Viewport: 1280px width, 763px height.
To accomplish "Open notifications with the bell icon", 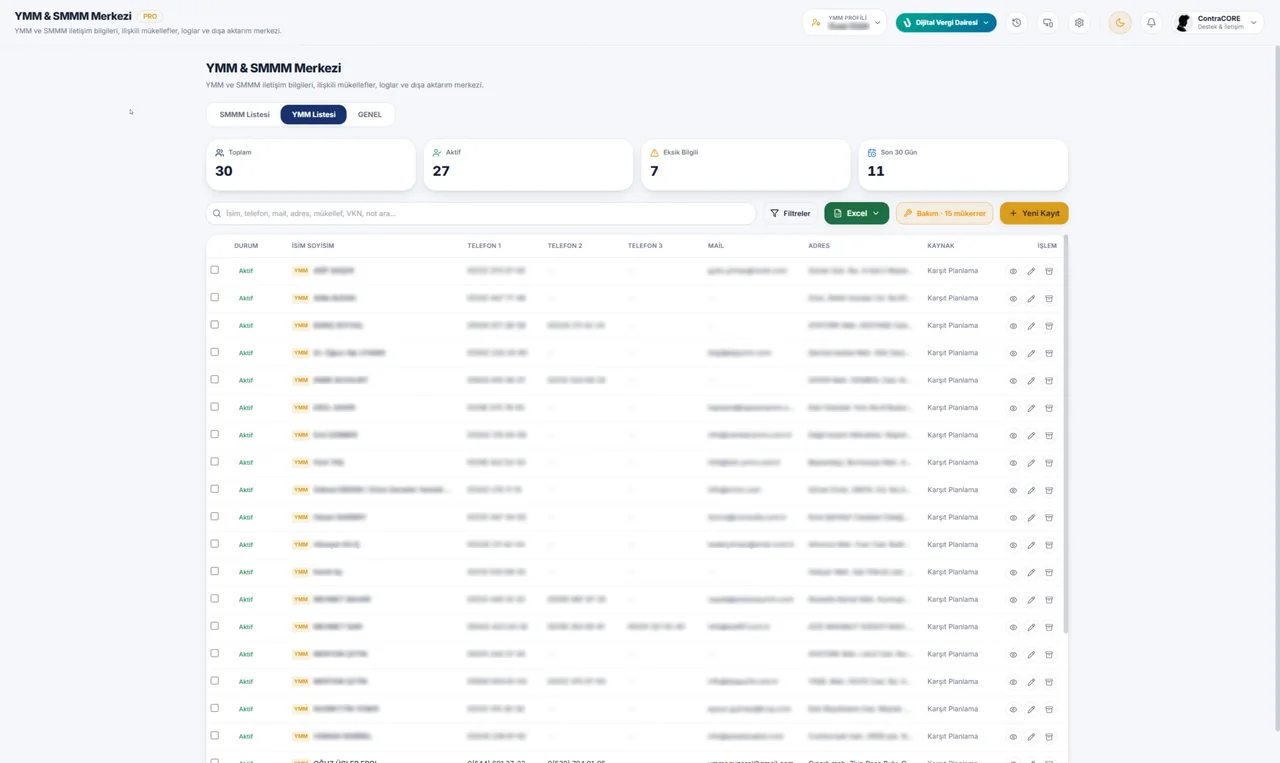I will click(1151, 23).
